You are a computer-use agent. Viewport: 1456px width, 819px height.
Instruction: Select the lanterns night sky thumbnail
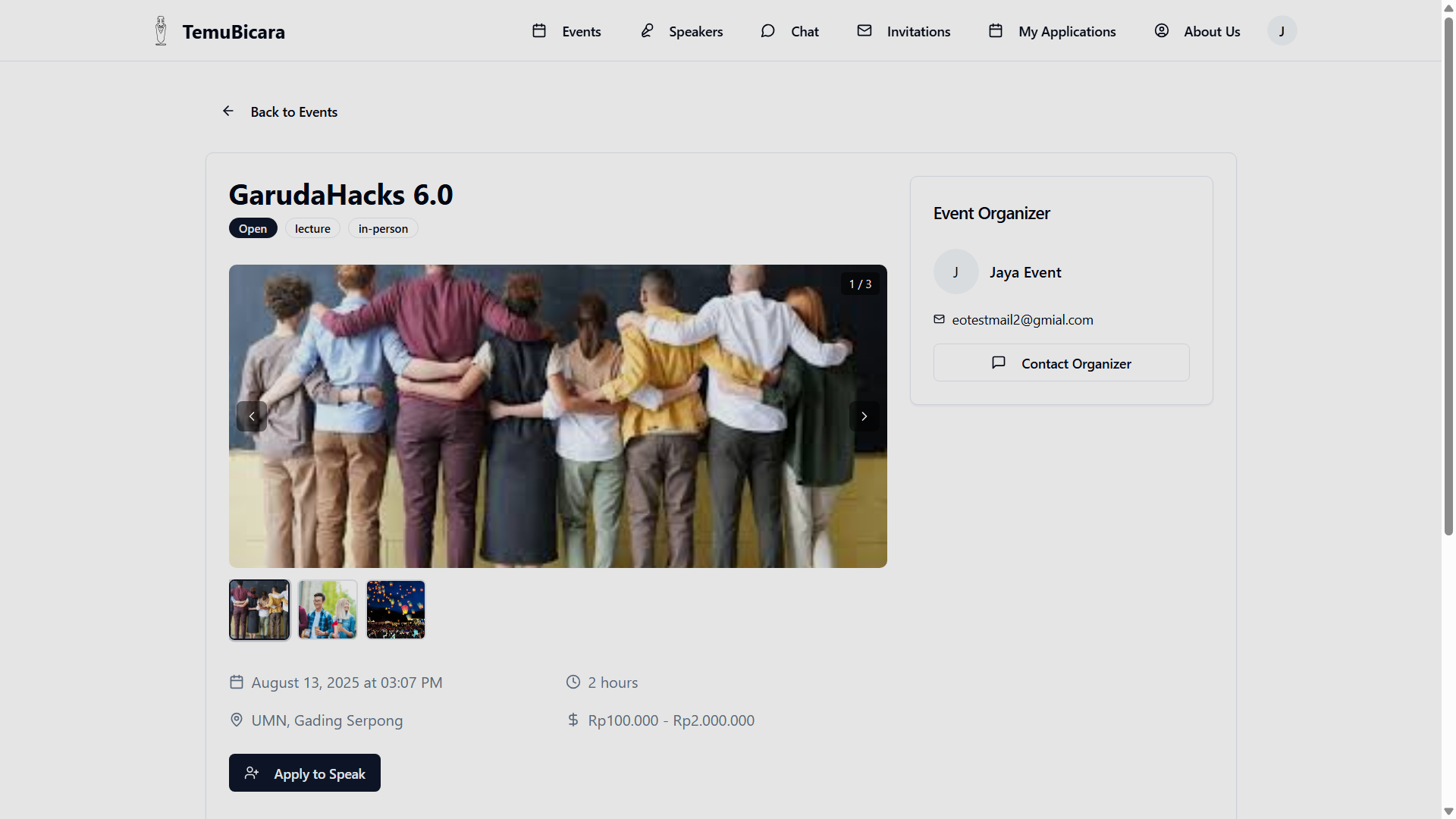pyautogui.click(x=396, y=610)
